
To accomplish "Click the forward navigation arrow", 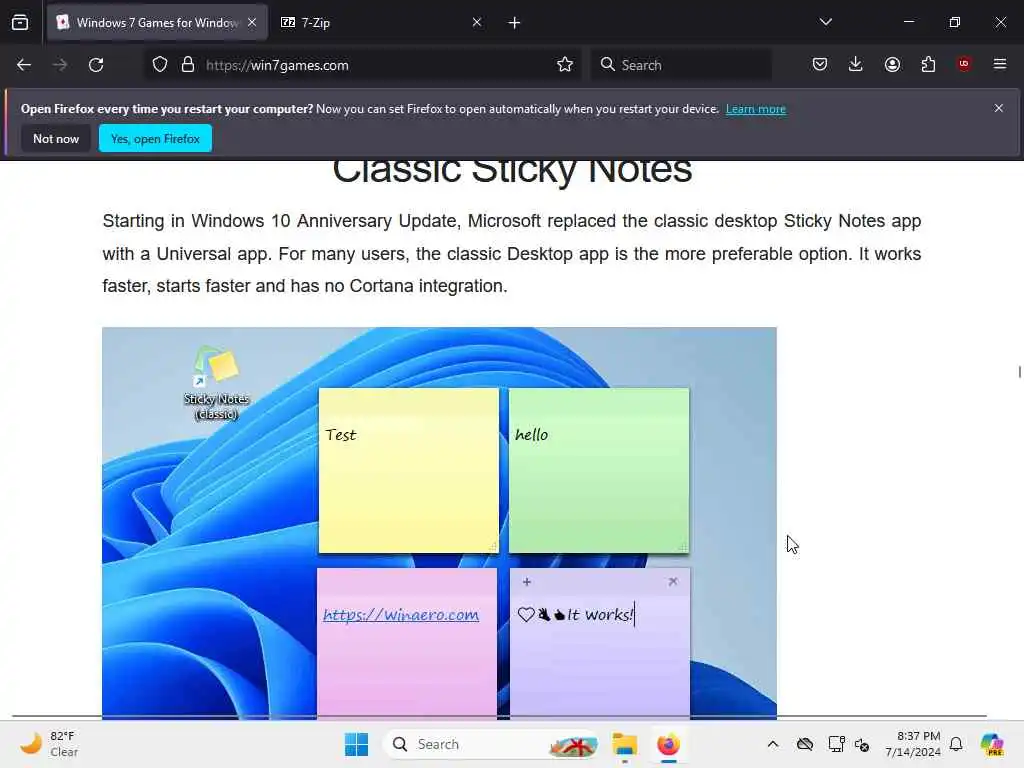I will 60,65.
